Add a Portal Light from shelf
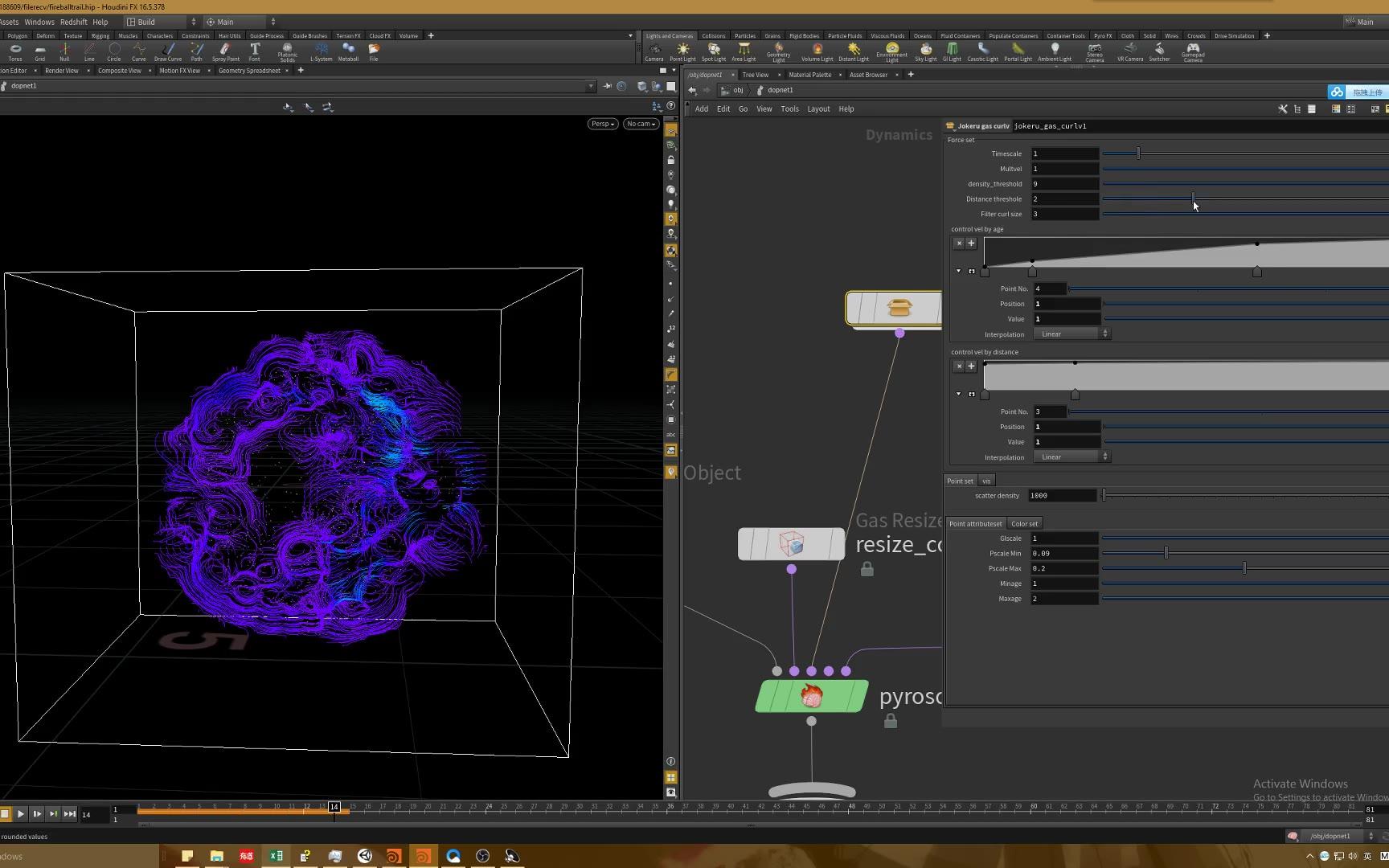This screenshot has width=1389, height=868. 1018,52
